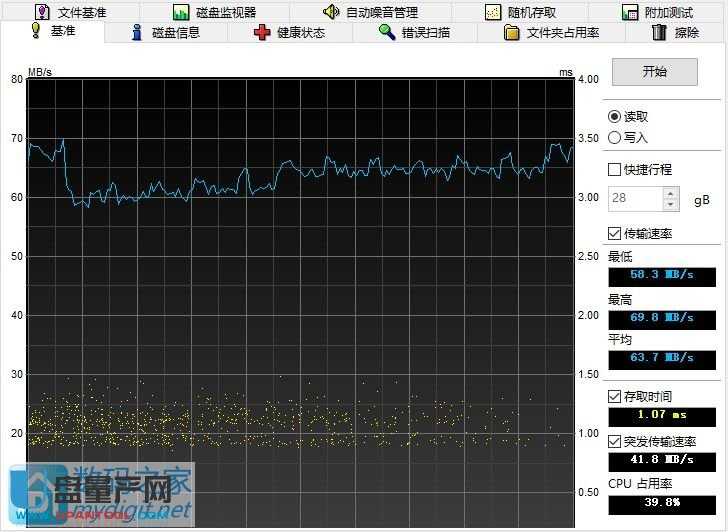Click the 磁盘监视器 chart icon
Viewport: 728px width, 532px height.
[x=181, y=12]
